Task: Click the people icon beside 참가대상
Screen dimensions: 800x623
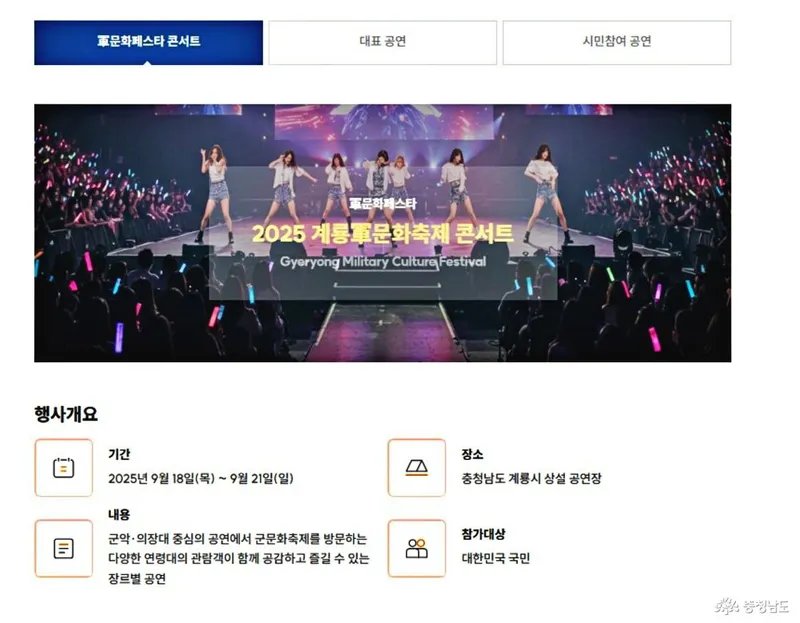Action: click(x=416, y=549)
